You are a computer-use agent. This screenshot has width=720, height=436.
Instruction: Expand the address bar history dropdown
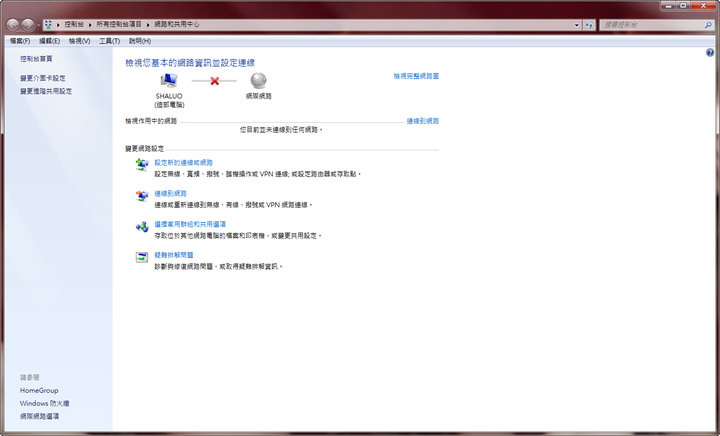click(577, 25)
